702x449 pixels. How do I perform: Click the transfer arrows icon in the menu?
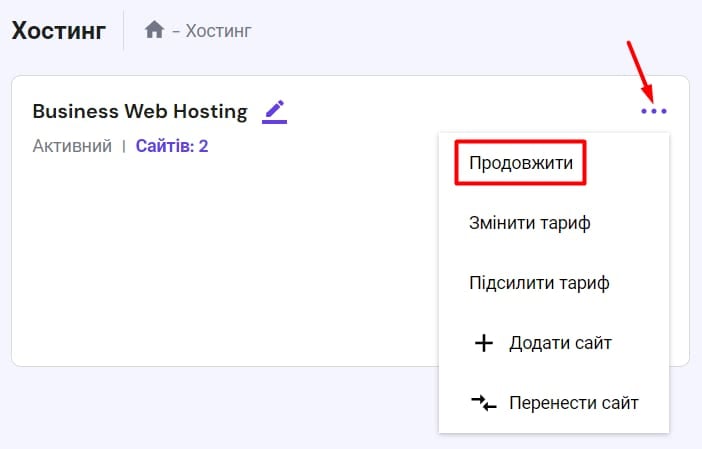click(x=484, y=403)
